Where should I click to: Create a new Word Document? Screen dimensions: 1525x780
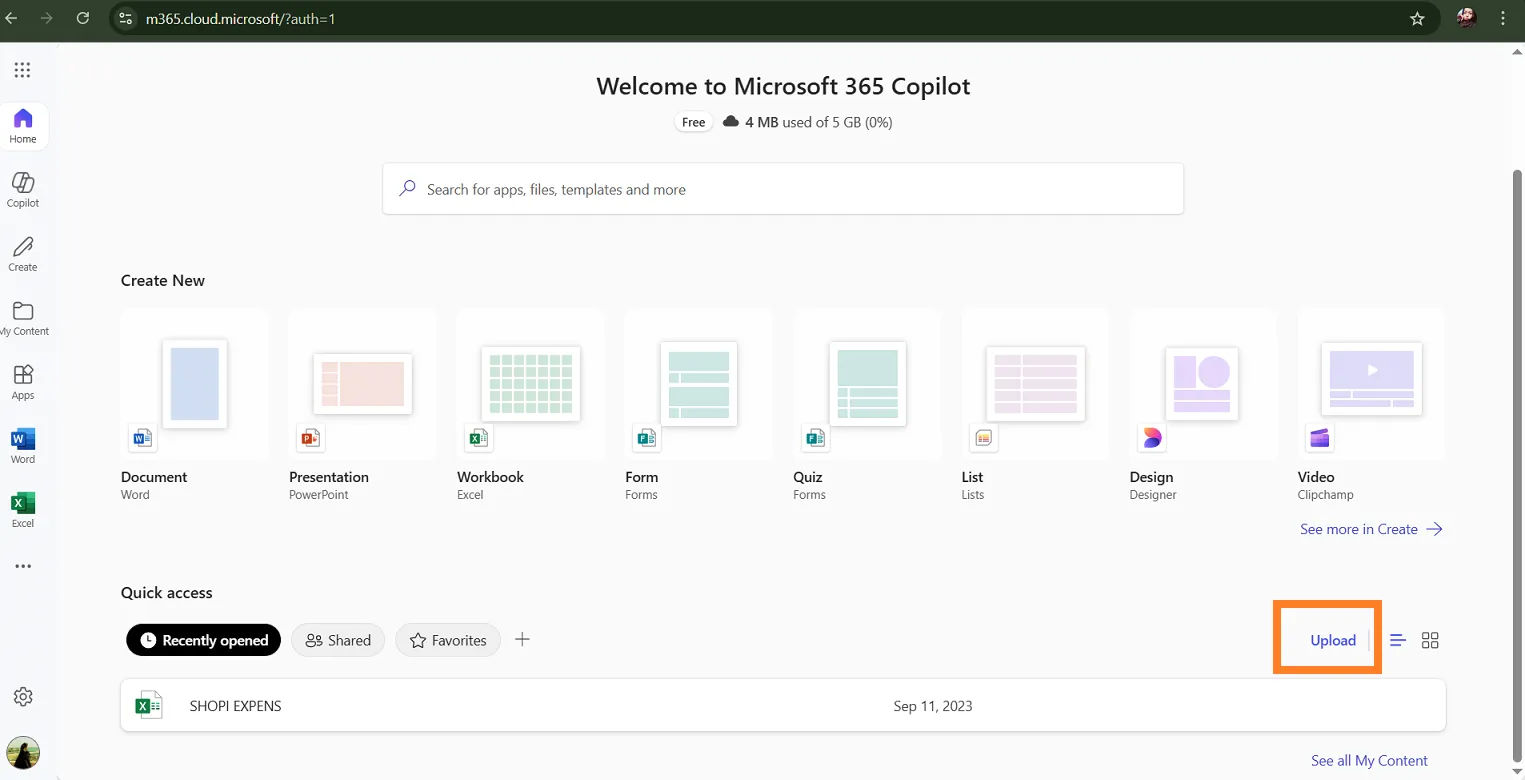[194, 405]
